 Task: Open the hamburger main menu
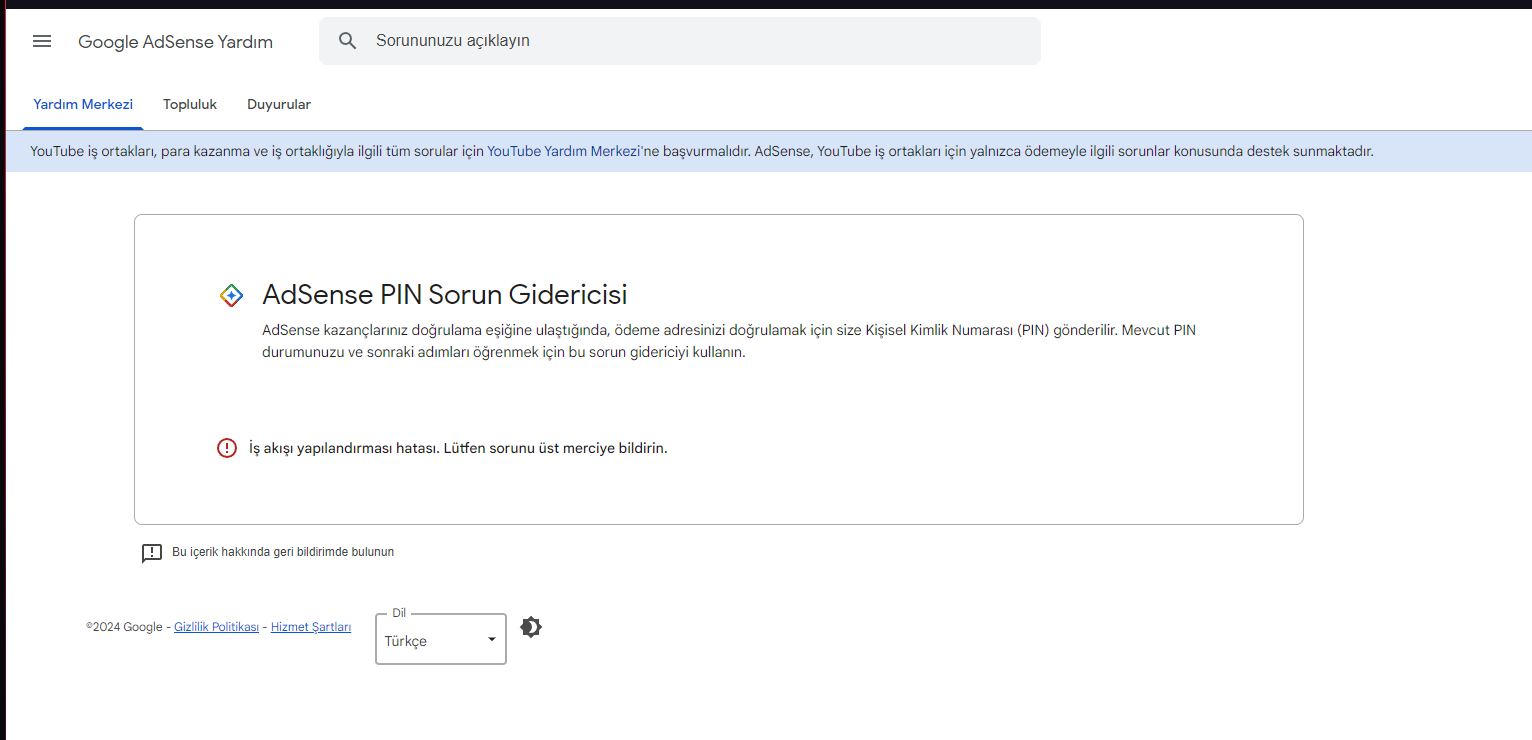coord(42,41)
